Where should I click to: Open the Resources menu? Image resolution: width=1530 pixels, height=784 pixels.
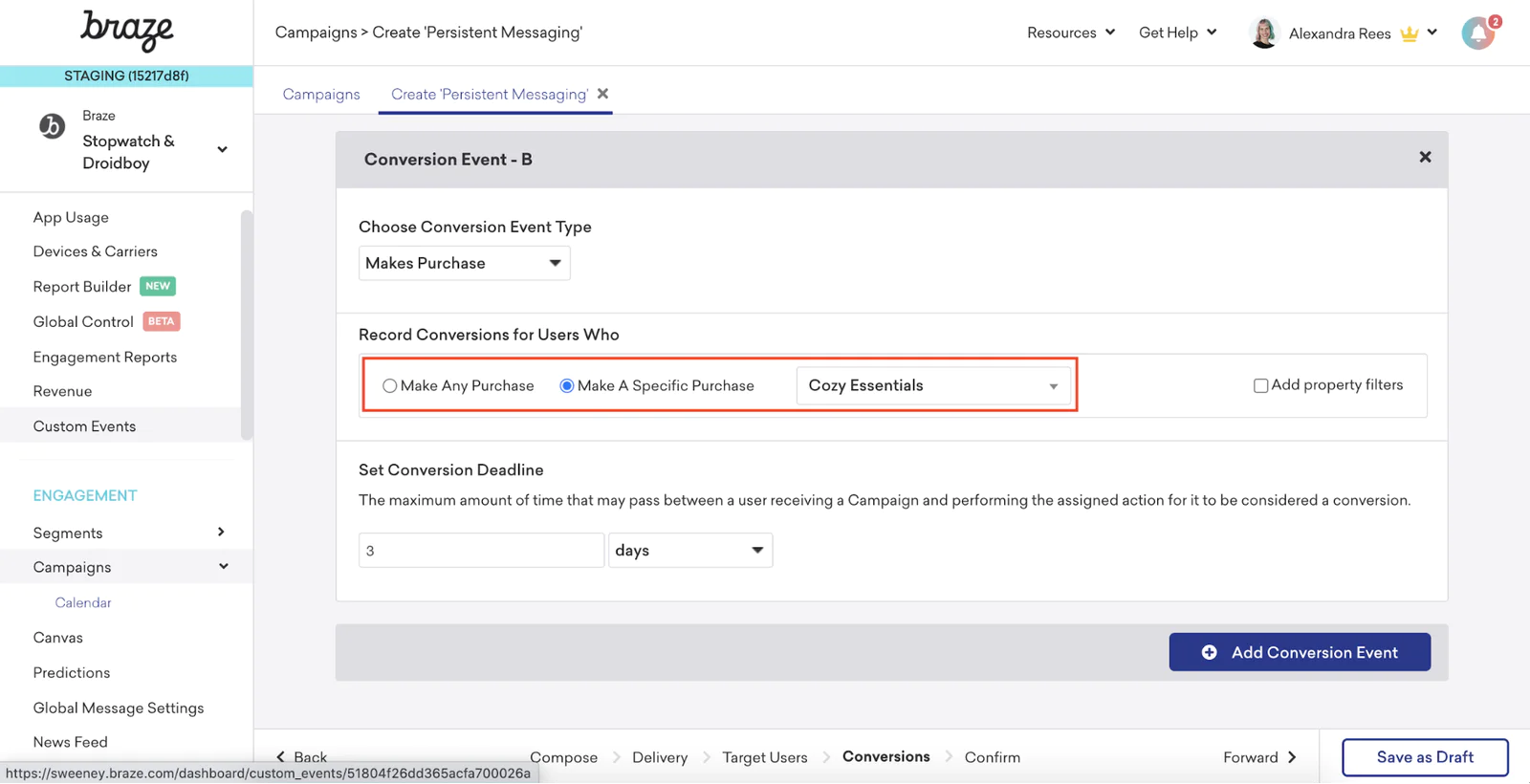1070,33
